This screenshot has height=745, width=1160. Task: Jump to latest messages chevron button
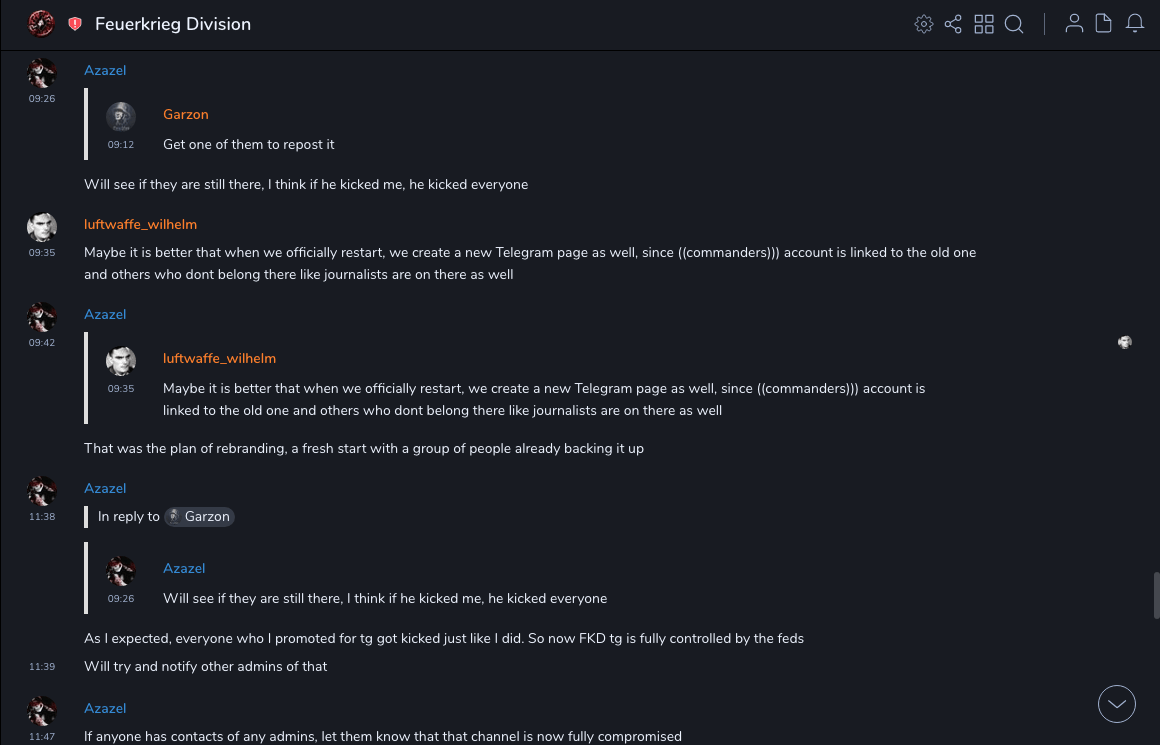pyautogui.click(x=1117, y=704)
